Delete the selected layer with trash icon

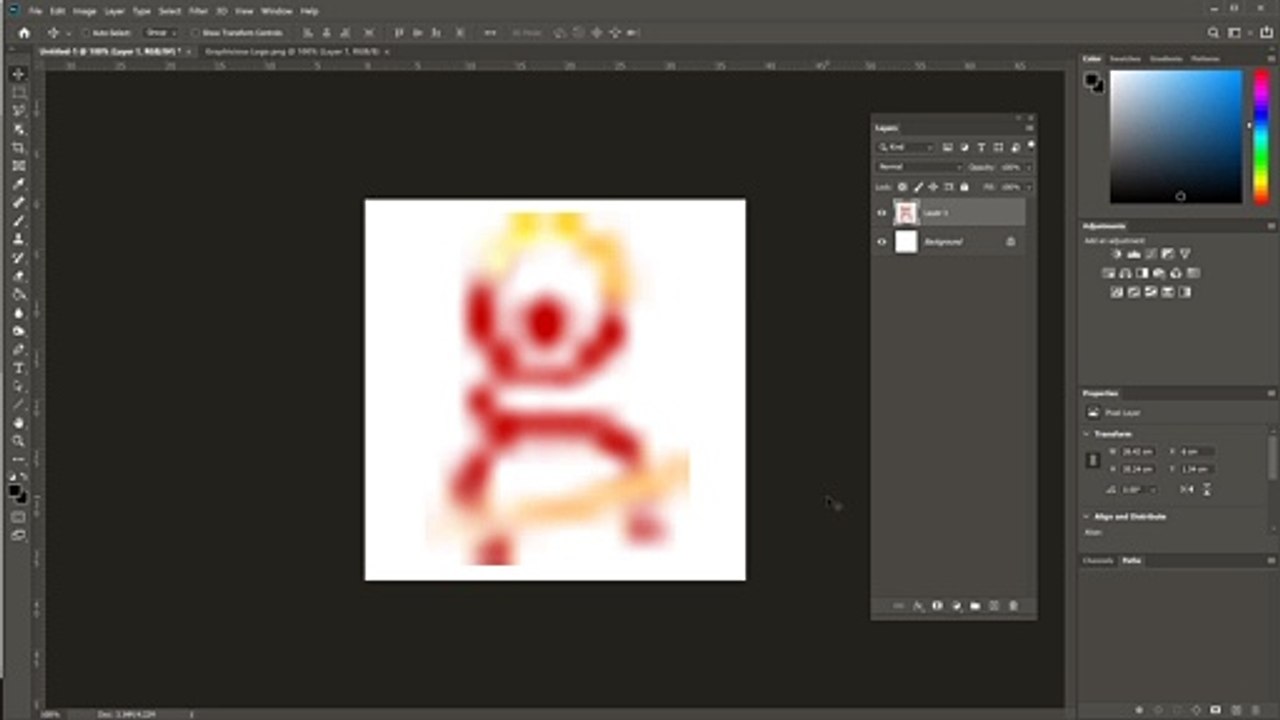pyautogui.click(x=1013, y=606)
